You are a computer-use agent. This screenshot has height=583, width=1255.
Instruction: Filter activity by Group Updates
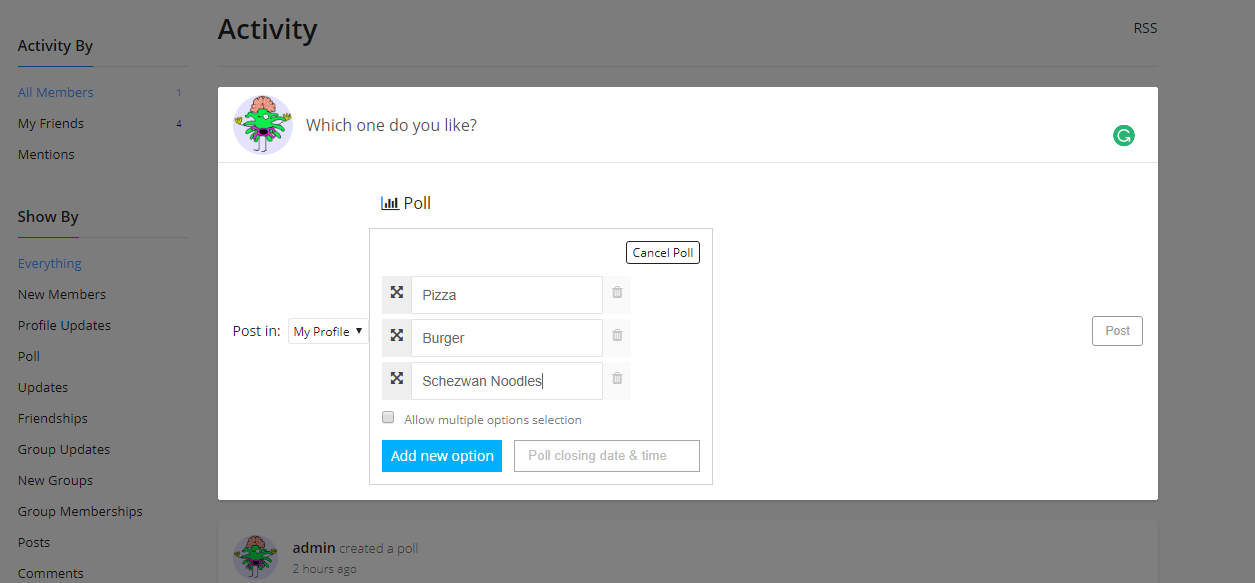pyautogui.click(x=64, y=449)
